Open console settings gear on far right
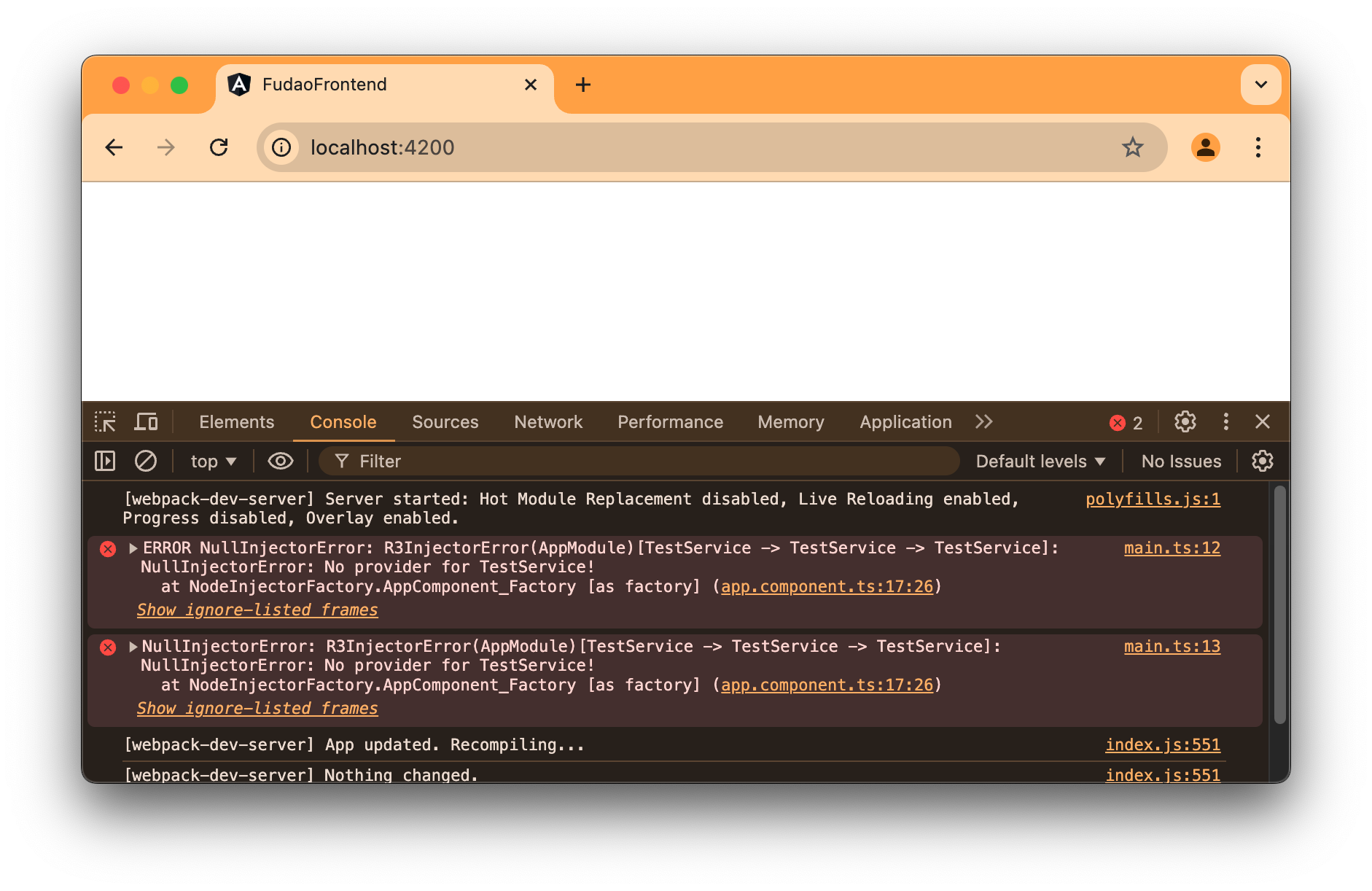The height and width of the screenshot is (891, 1372). pyautogui.click(x=1262, y=461)
